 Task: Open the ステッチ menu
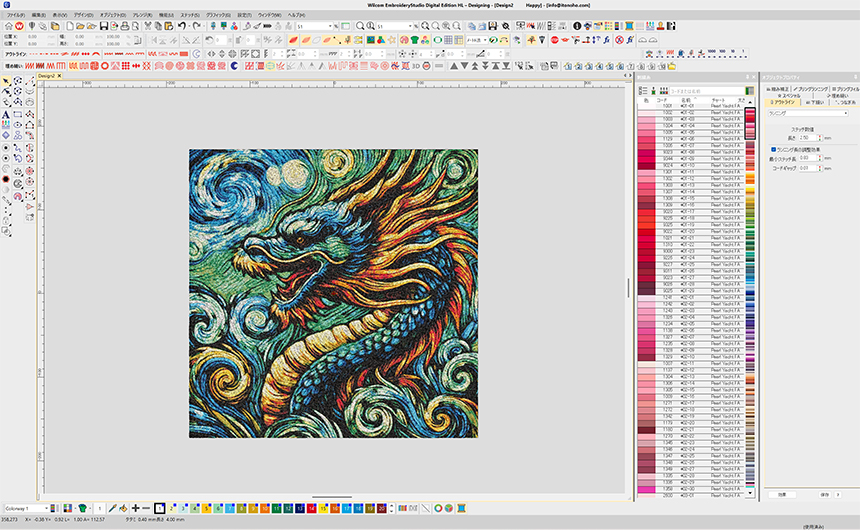click(x=190, y=16)
